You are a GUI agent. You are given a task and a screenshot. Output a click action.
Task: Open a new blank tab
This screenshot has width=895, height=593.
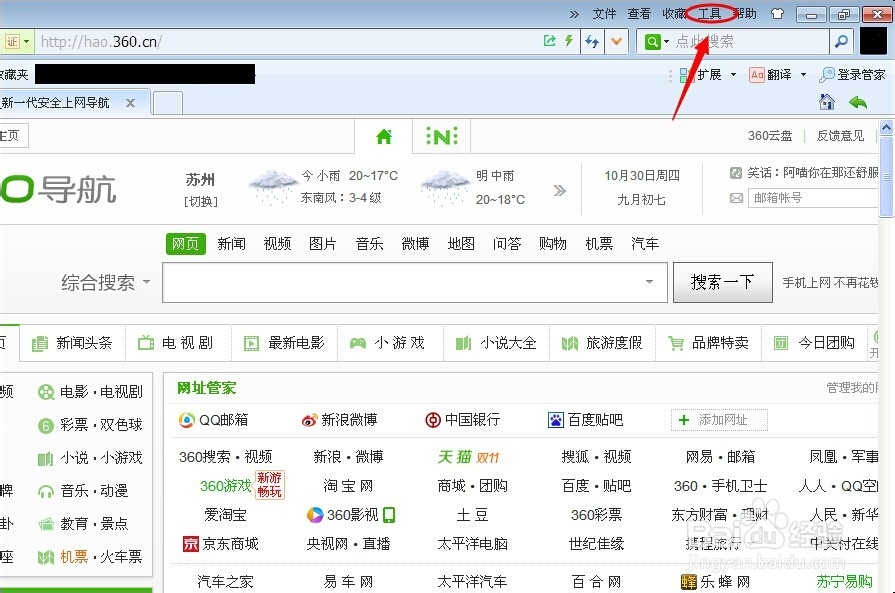coord(168,103)
